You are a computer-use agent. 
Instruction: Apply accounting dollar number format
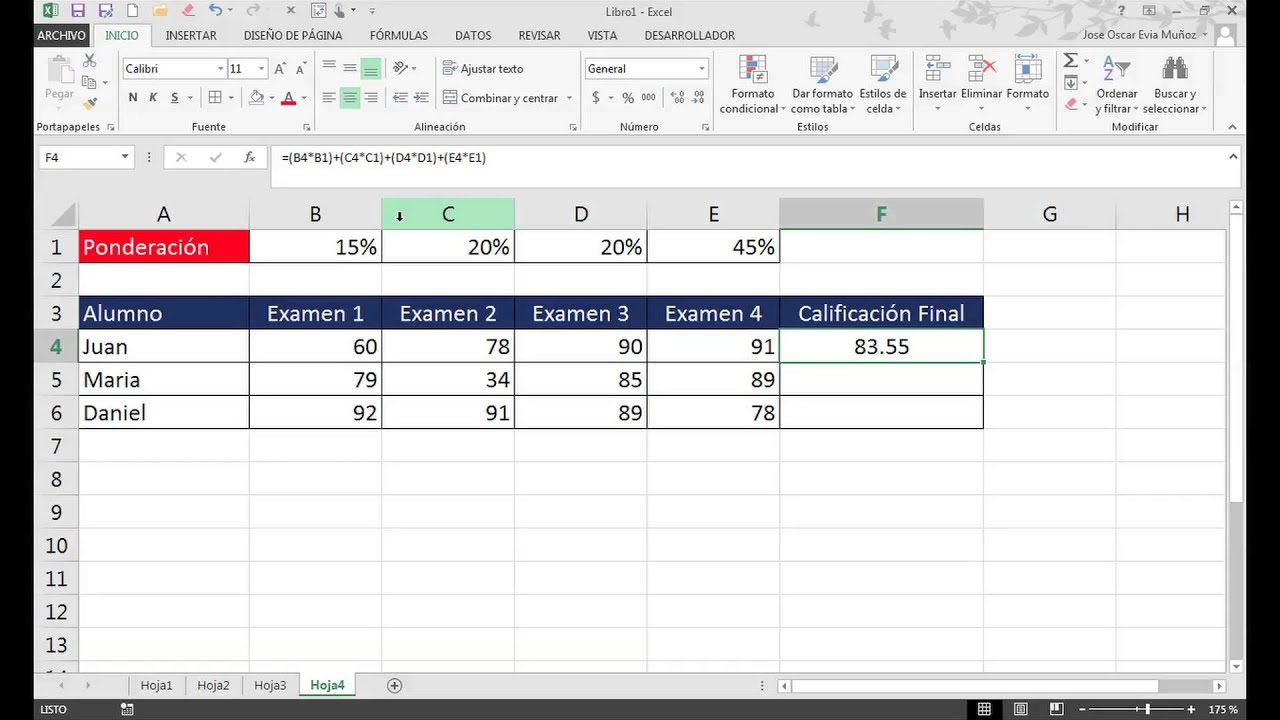pyautogui.click(x=596, y=98)
